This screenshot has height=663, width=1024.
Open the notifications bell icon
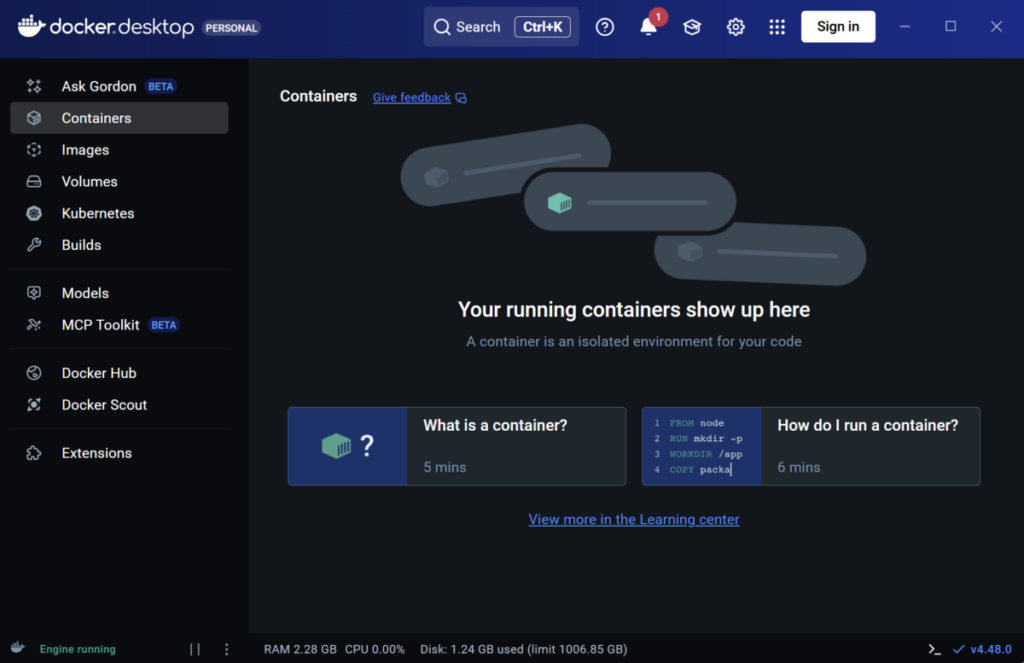coord(648,27)
